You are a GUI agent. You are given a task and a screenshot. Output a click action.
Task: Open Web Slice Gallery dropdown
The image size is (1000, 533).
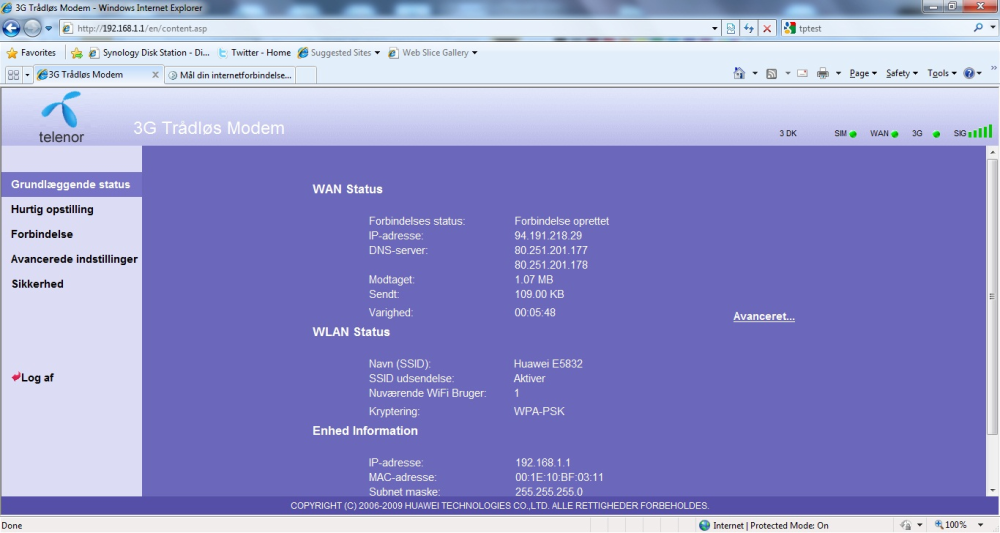tap(433, 53)
